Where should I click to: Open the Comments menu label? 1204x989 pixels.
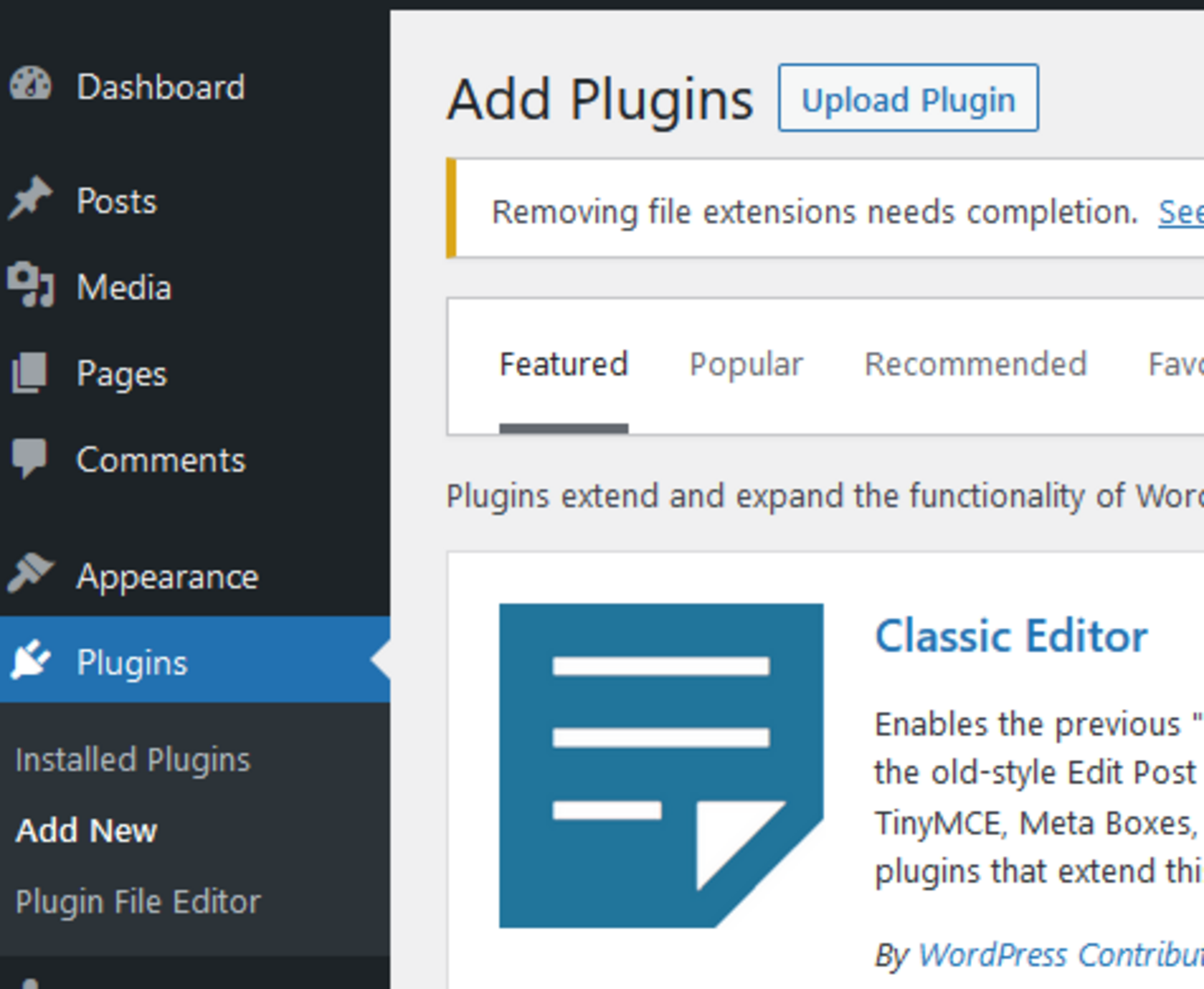[161, 460]
